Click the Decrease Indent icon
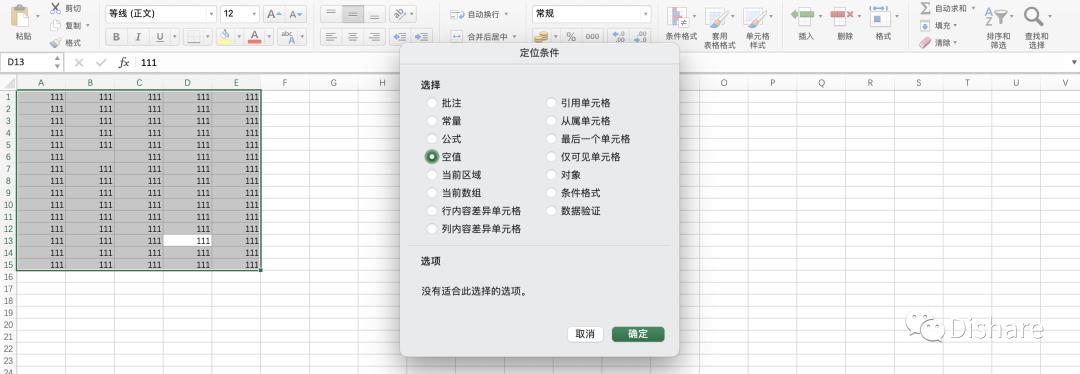Image resolution: width=1080 pixels, height=374 pixels. tap(399, 37)
